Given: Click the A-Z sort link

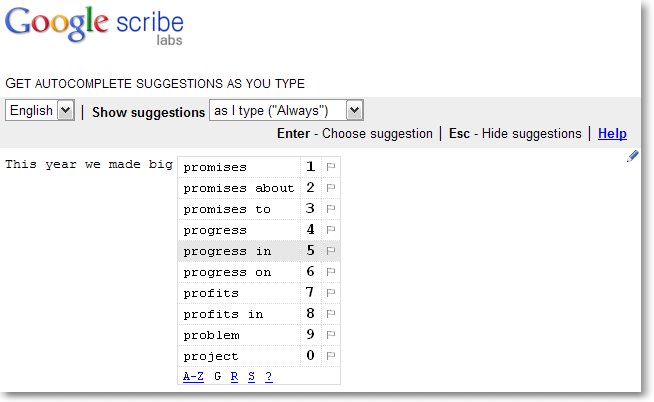Looking at the screenshot, I should [x=193, y=376].
